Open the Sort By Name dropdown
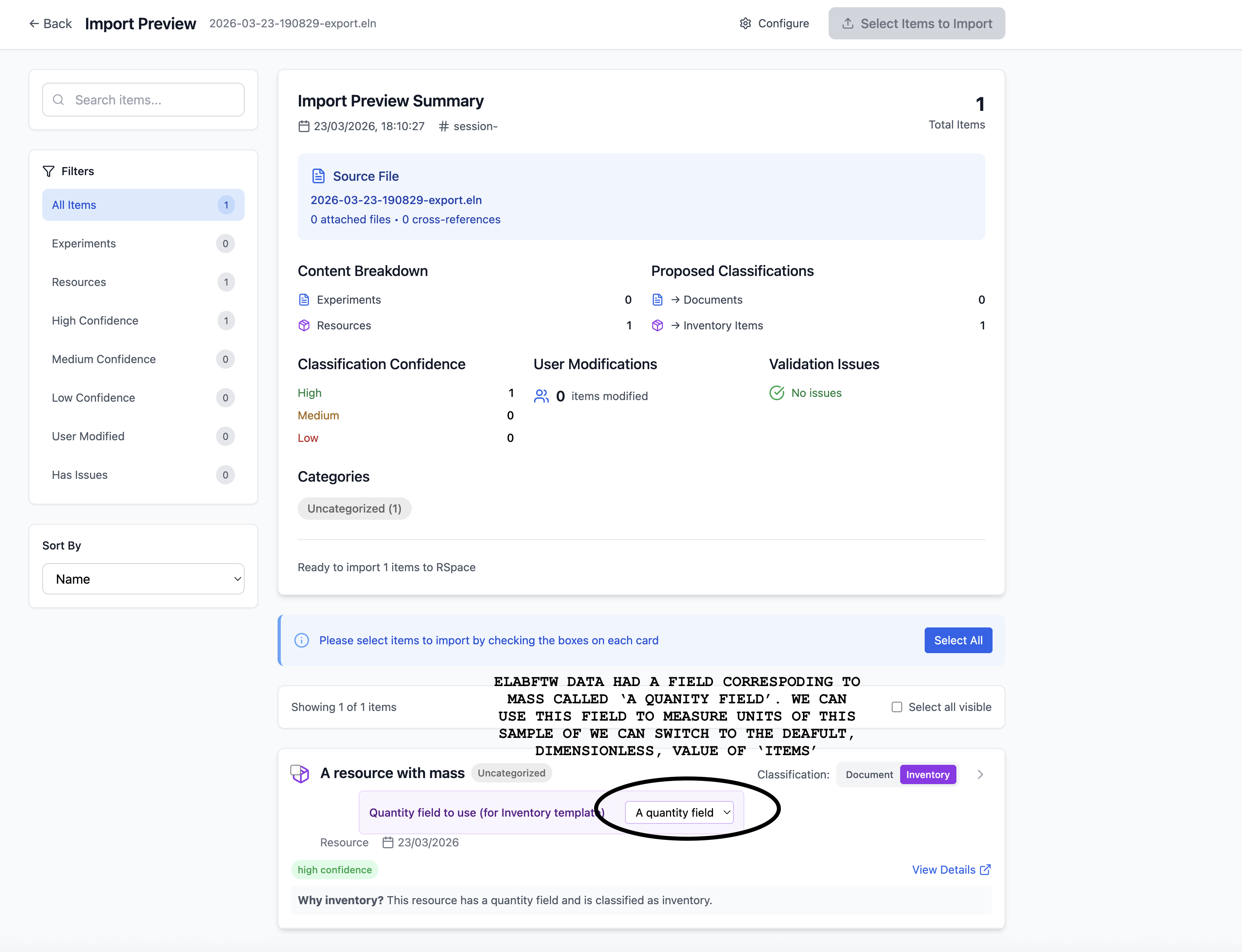 pyautogui.click(x=143, y=579)
